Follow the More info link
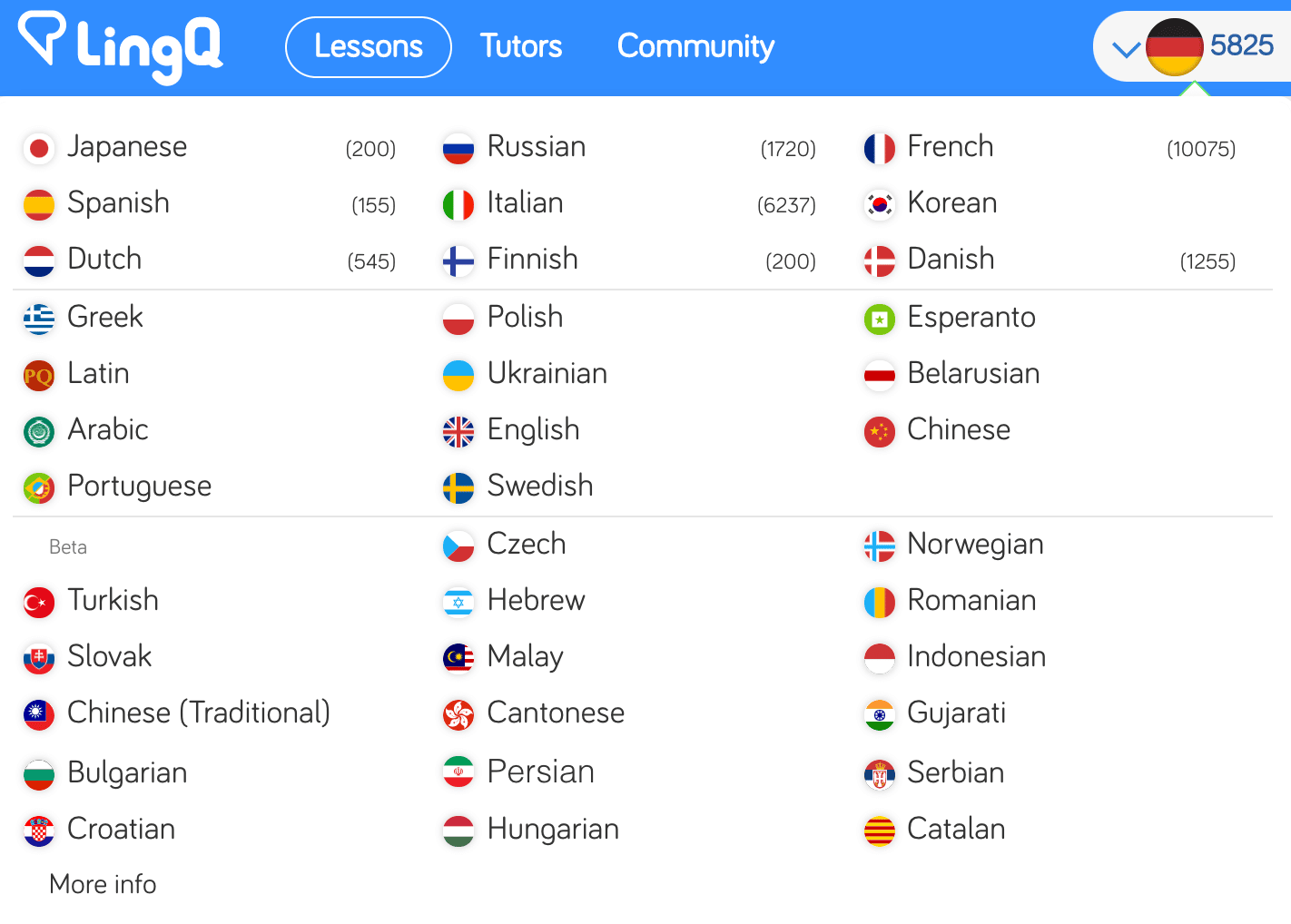 [103, 884]
